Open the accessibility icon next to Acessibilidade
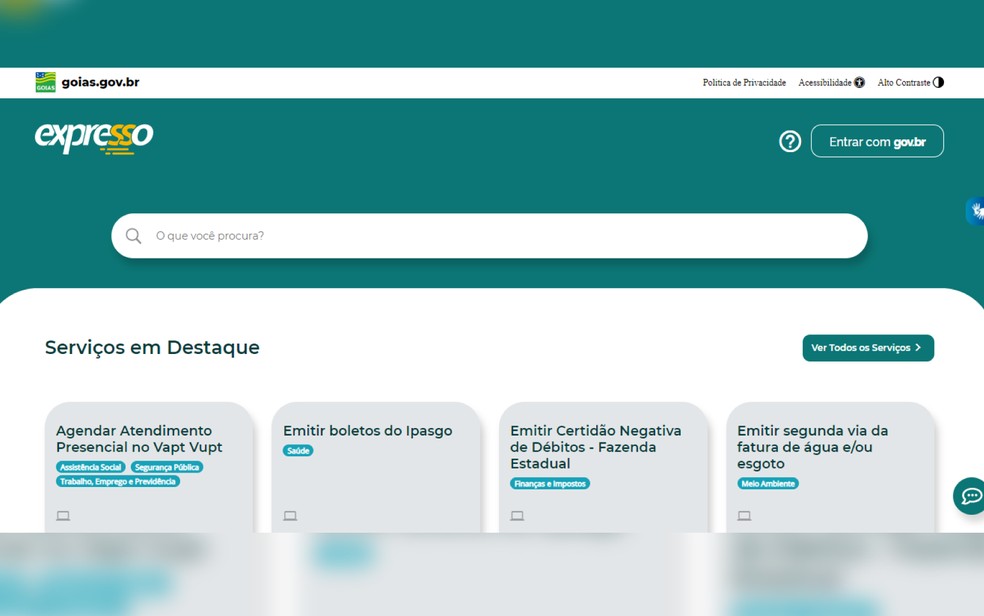The image size is (984, 616). tap(859, 83)
